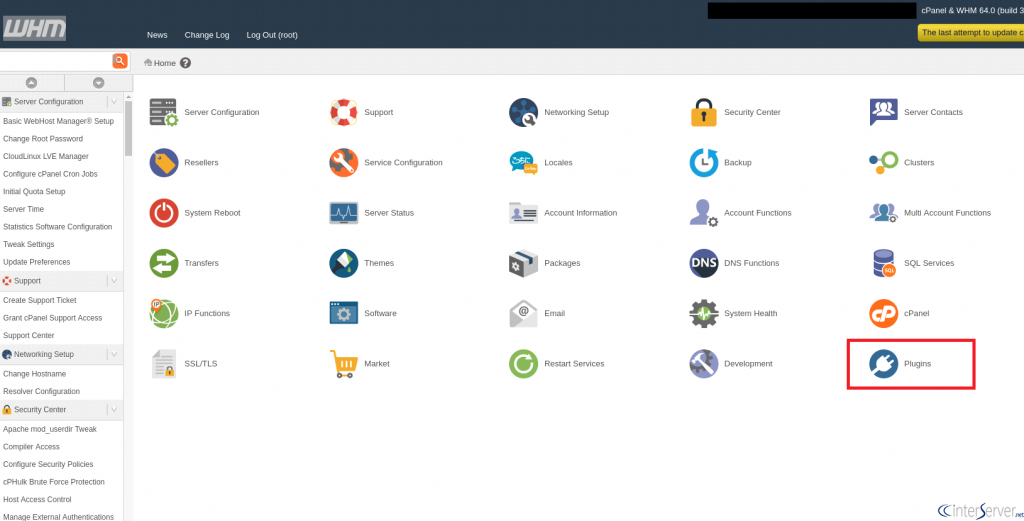Open the Service Configuration wrench icon
This screenshot has width=1024, height=521.
pyautogui.click(x=344, y=163)
